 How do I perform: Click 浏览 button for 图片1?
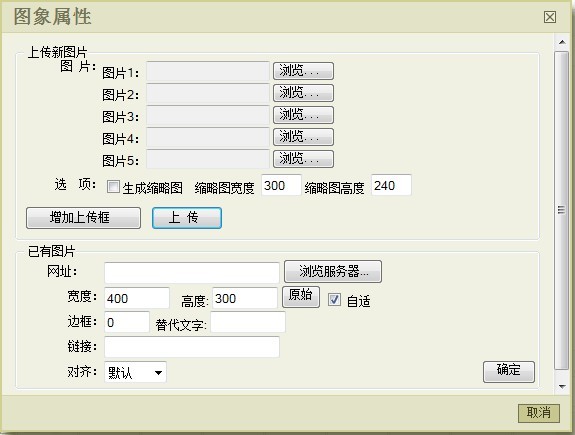point(303,71)
